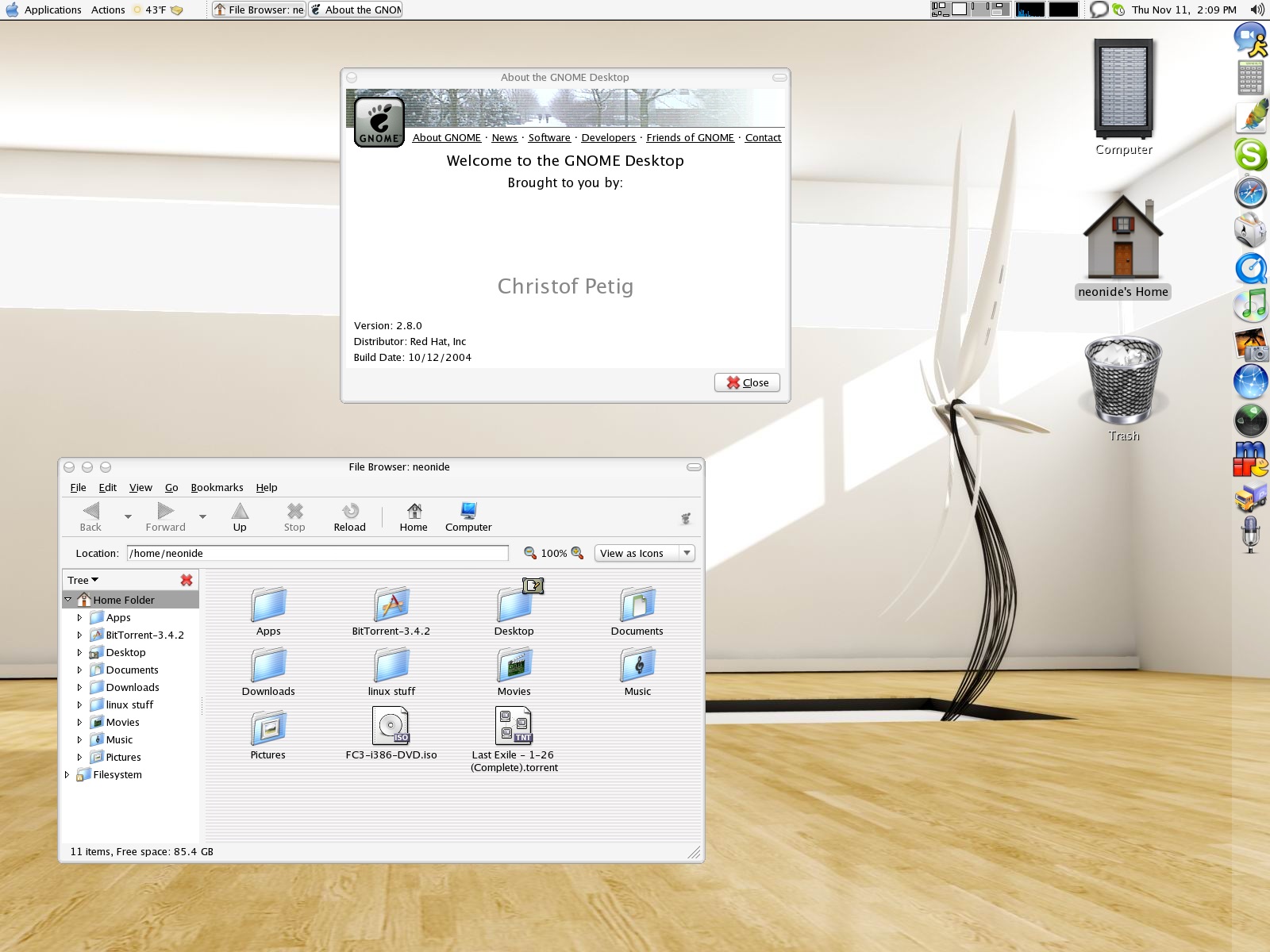Open the Tree side pane selector dropdown

(83, 580)
